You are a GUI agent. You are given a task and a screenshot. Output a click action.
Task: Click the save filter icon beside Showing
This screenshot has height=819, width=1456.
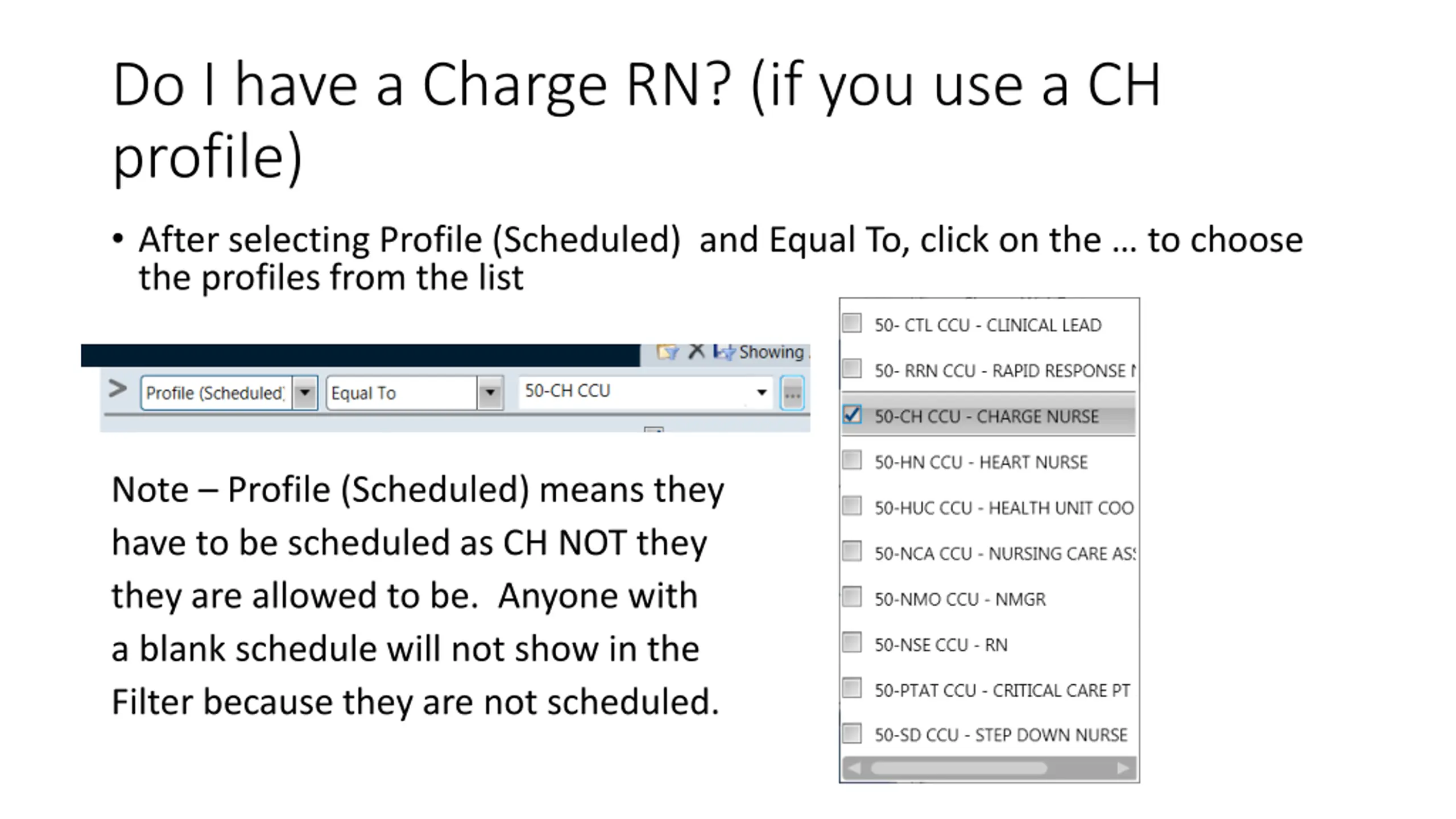724,352
